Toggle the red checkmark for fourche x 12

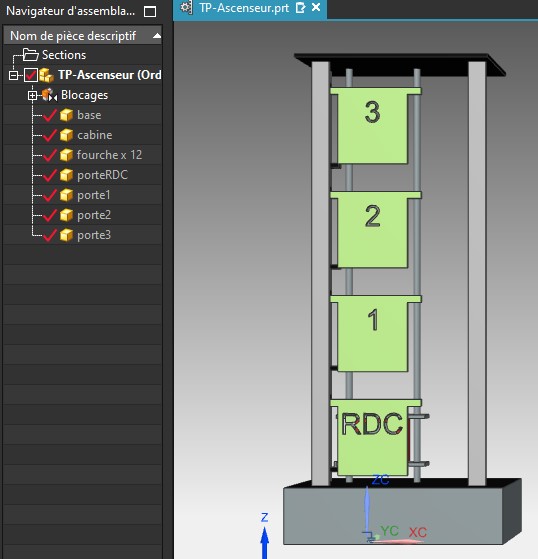tap(50, 155)
